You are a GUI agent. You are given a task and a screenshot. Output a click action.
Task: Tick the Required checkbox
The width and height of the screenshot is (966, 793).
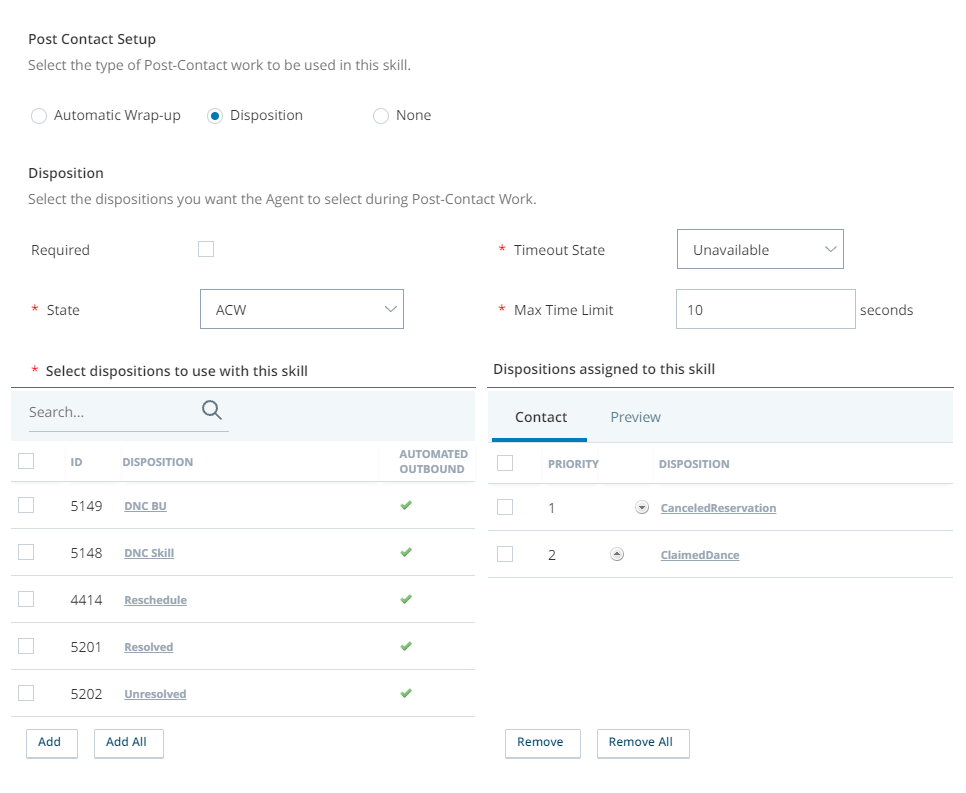point(206,249)
